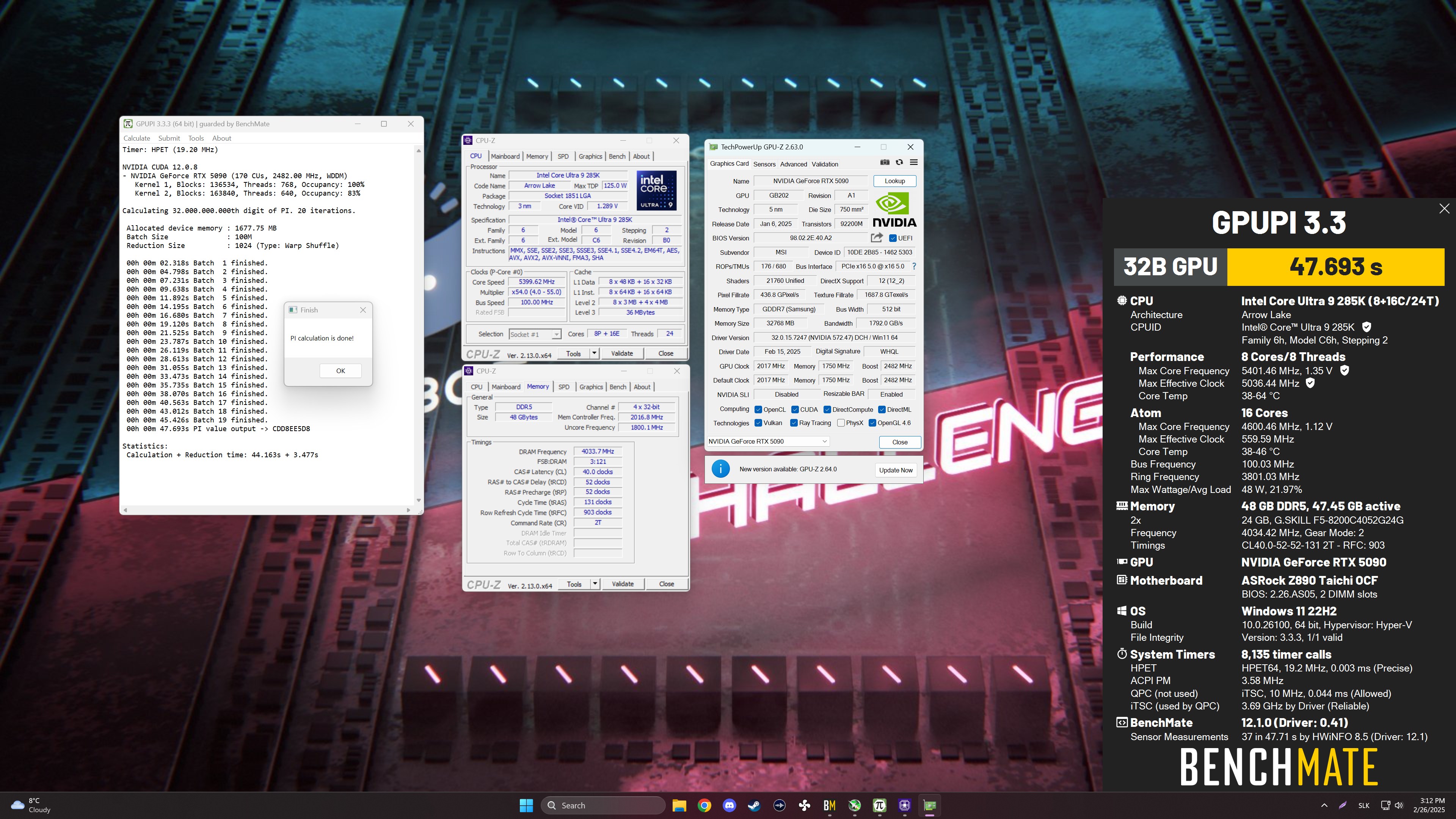This screenshot has width=1456, height=819.
Task: Click the GPUPI vertical scrollbar down arrow
Action: (418, 500)
